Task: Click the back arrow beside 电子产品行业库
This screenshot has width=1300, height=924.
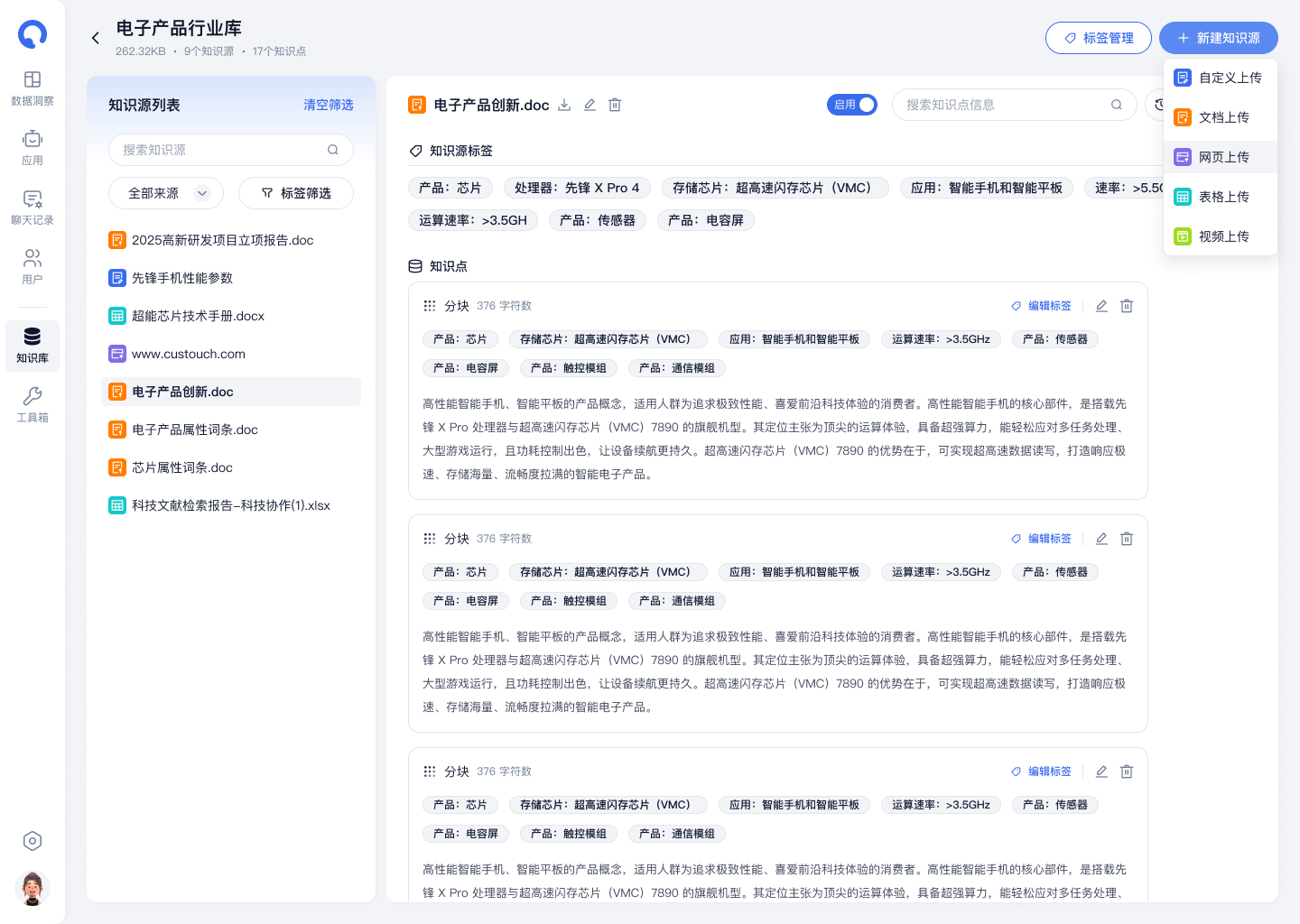Action: point(96,38)
